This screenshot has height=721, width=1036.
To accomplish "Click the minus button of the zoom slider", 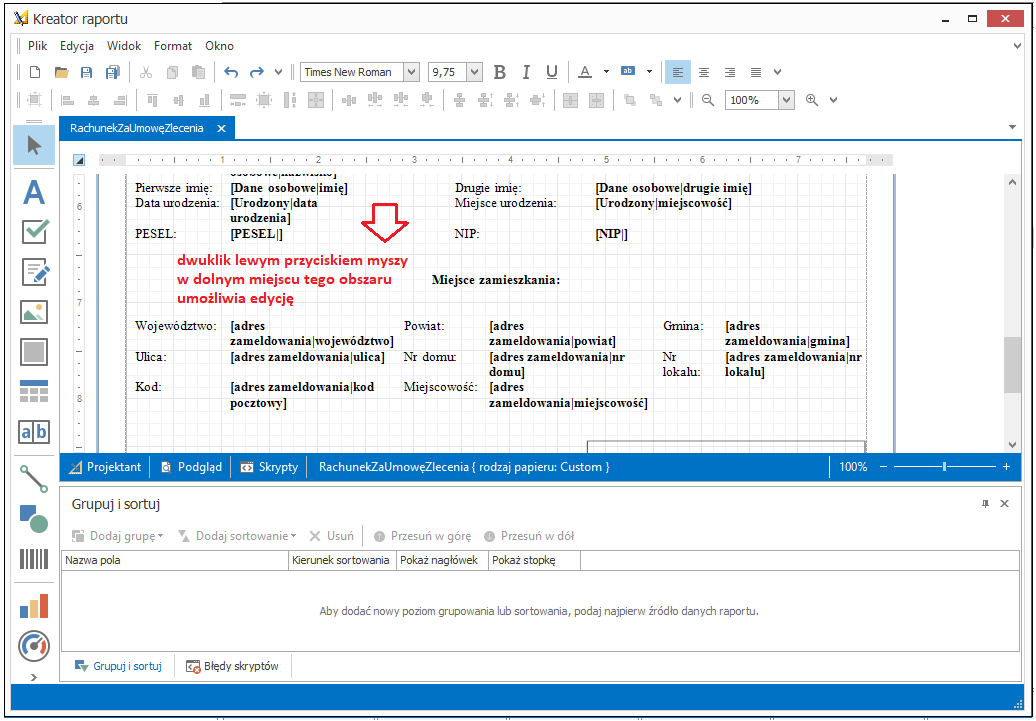I will point(883,467).
